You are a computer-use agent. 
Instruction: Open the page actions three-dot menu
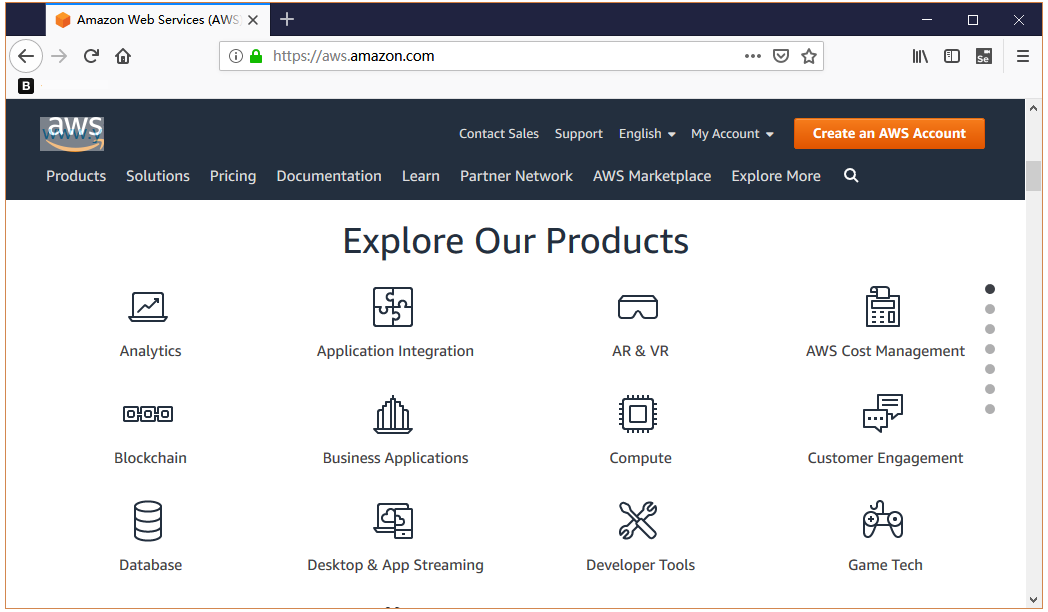(753, 56)
